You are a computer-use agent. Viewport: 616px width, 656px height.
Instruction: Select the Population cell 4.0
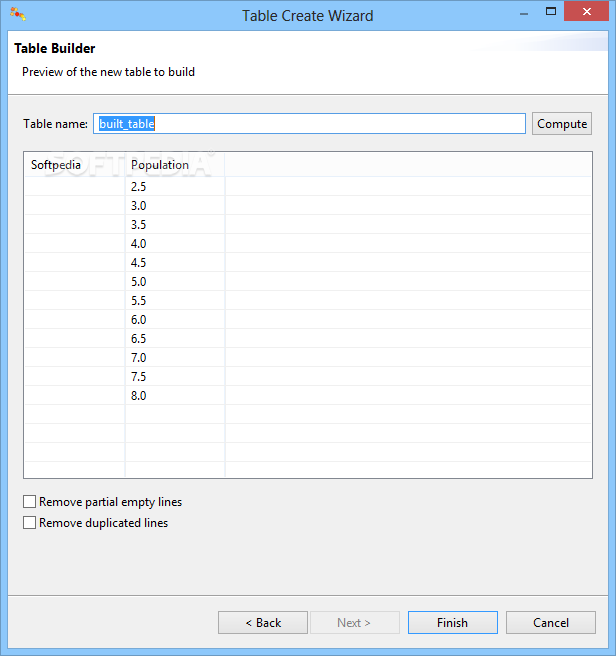tap(175, 243)
